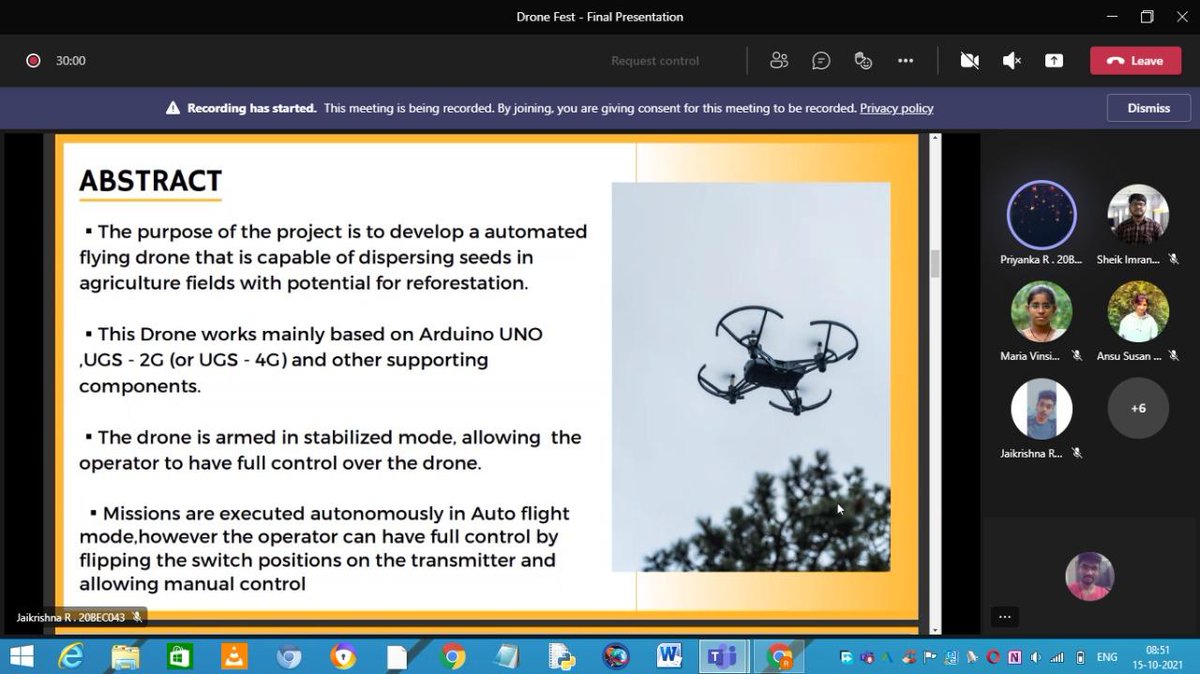Viewport: 1200px width, 674px height.
Task: Click the Request control button
Action: (655, 61)
